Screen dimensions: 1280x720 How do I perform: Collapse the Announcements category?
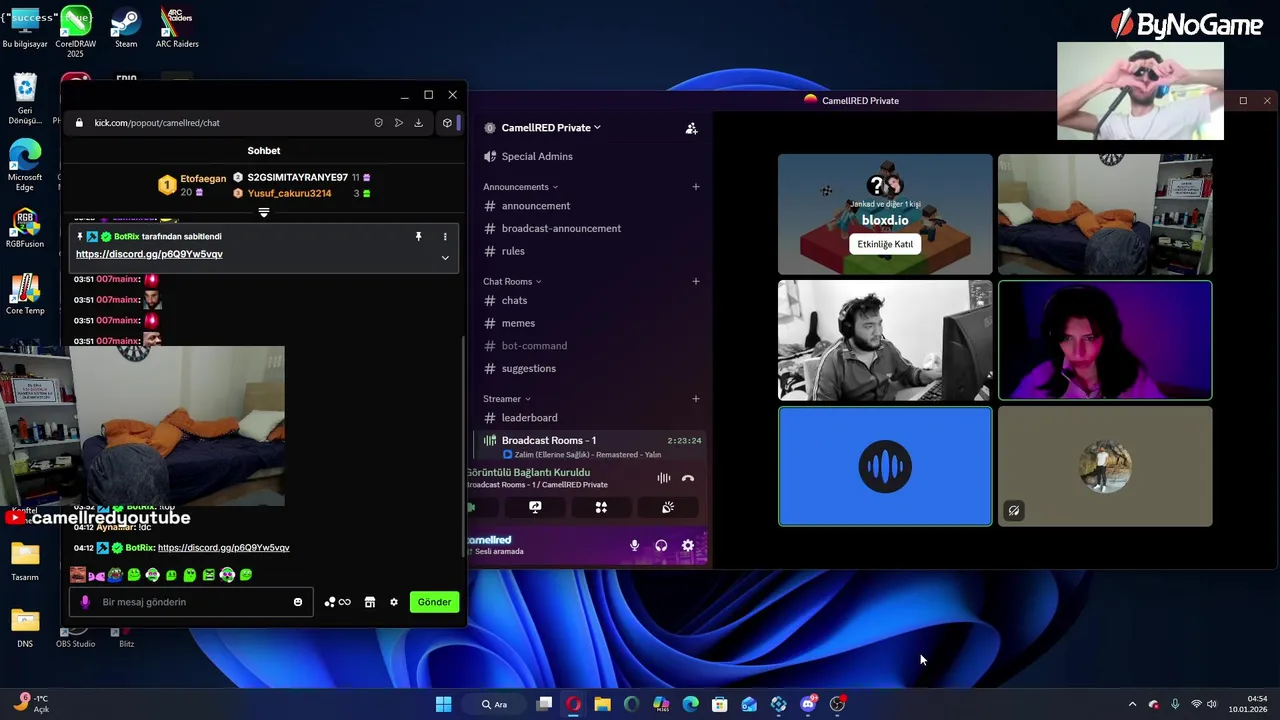pyautogui.click(x=520, y=187)
